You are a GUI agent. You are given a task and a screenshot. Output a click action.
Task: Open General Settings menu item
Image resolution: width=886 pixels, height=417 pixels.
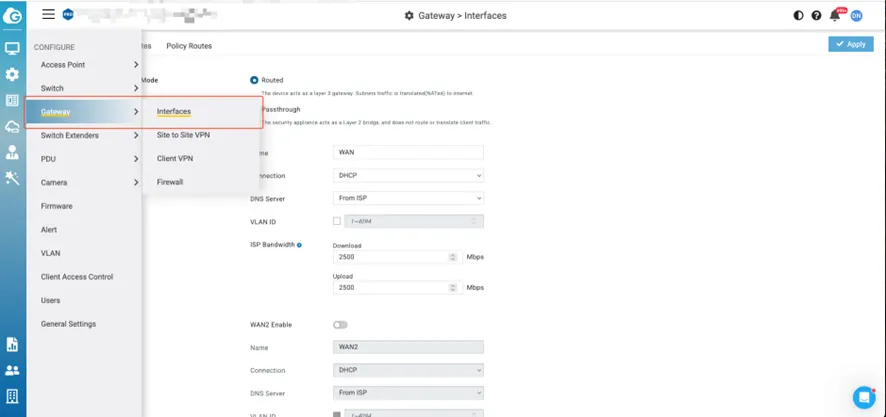click(68, 324)
